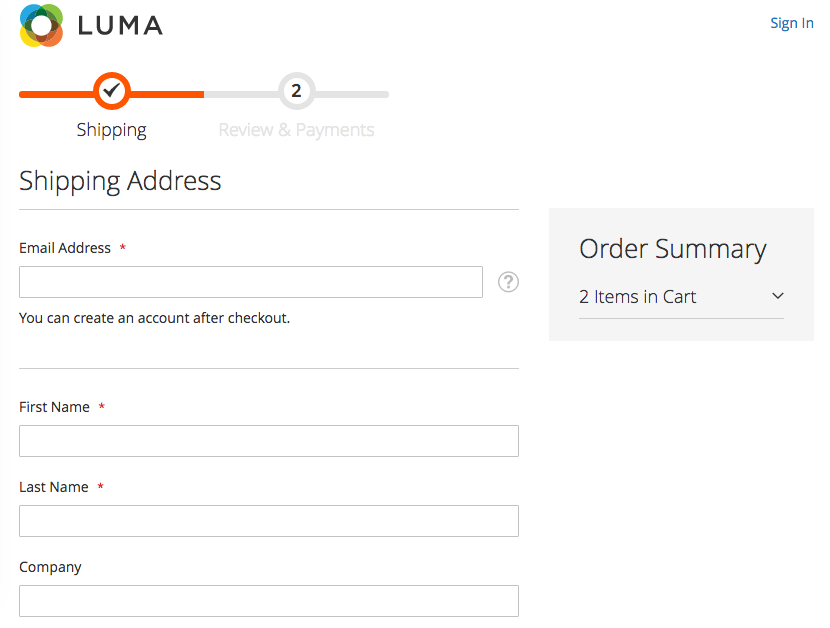The height and width of the screenshot is (628, 830).
Task: Click the gray progress bar after step 2
Action: 352,94
